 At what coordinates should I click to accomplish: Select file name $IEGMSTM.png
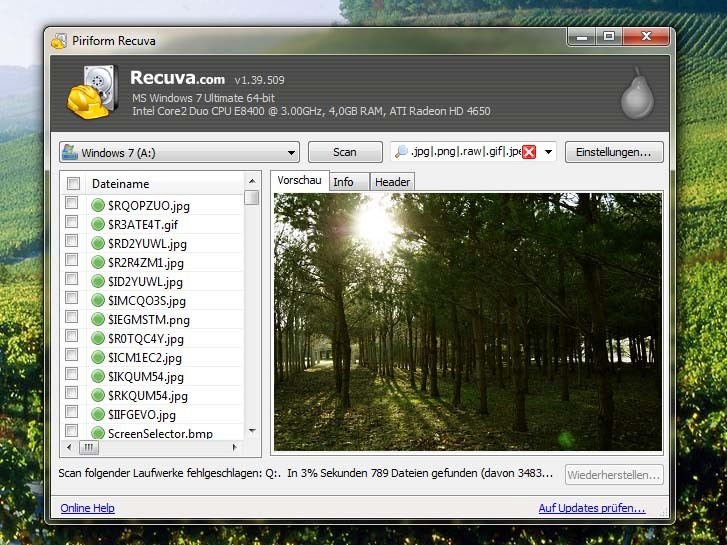tap(149, 320)
